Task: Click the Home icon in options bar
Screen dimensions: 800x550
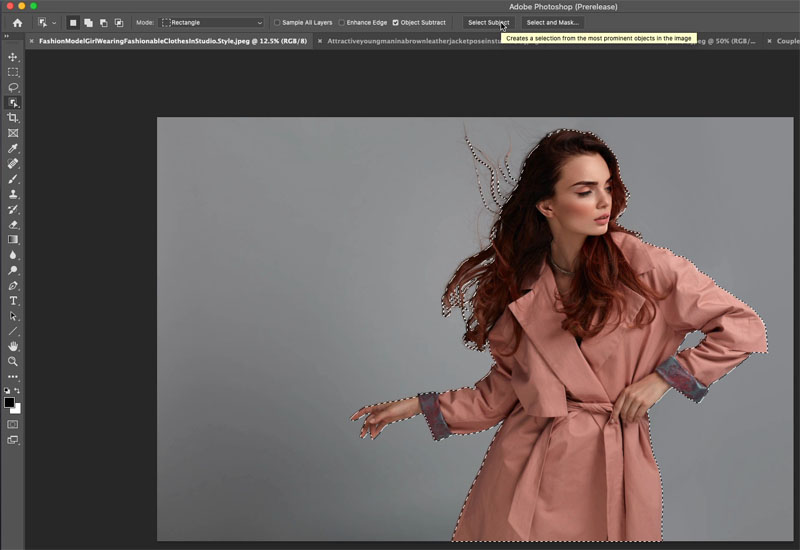Action: pyautogui.click(x=17, y=22)
